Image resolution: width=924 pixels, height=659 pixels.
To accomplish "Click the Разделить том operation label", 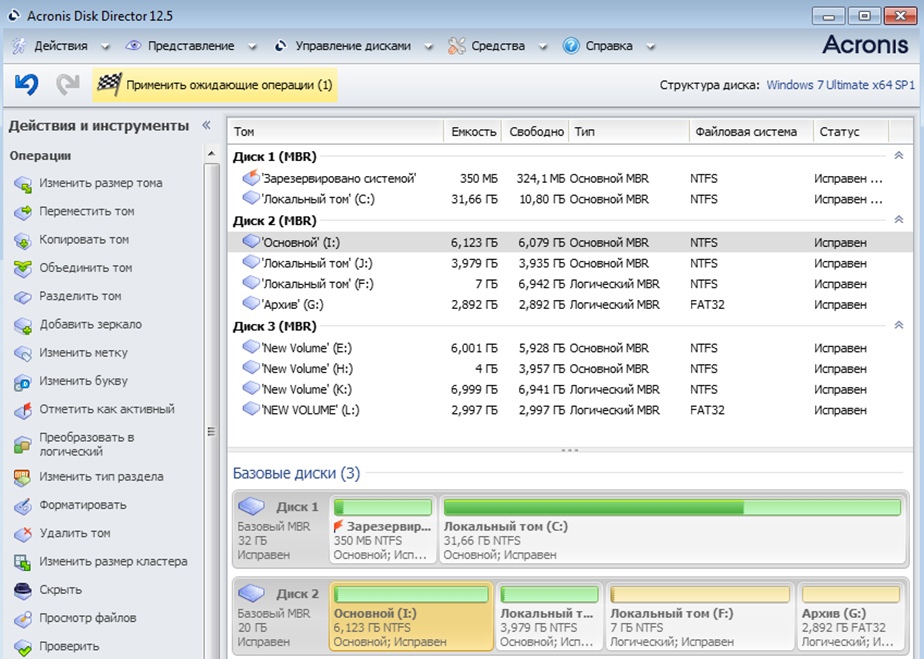I will tap(80, 296).
